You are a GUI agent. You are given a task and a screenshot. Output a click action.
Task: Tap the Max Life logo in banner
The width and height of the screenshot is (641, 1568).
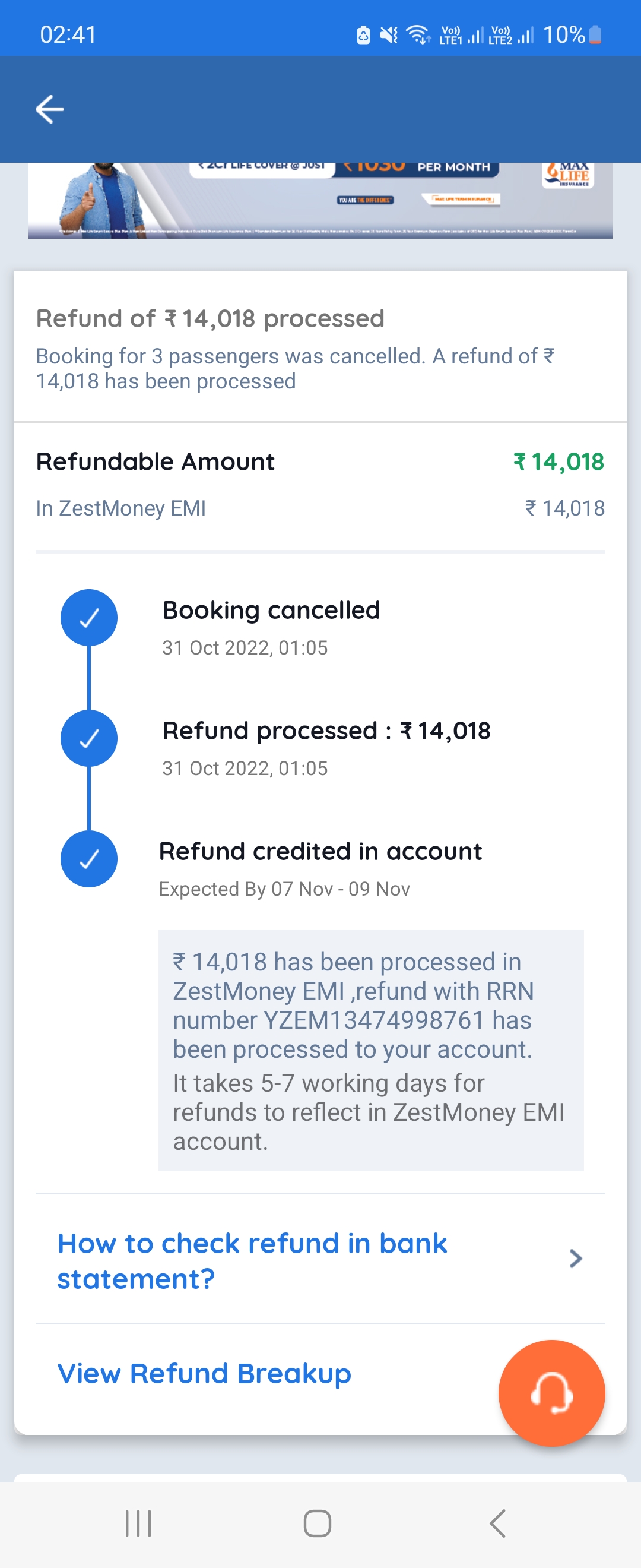click(x=568, y=174)
